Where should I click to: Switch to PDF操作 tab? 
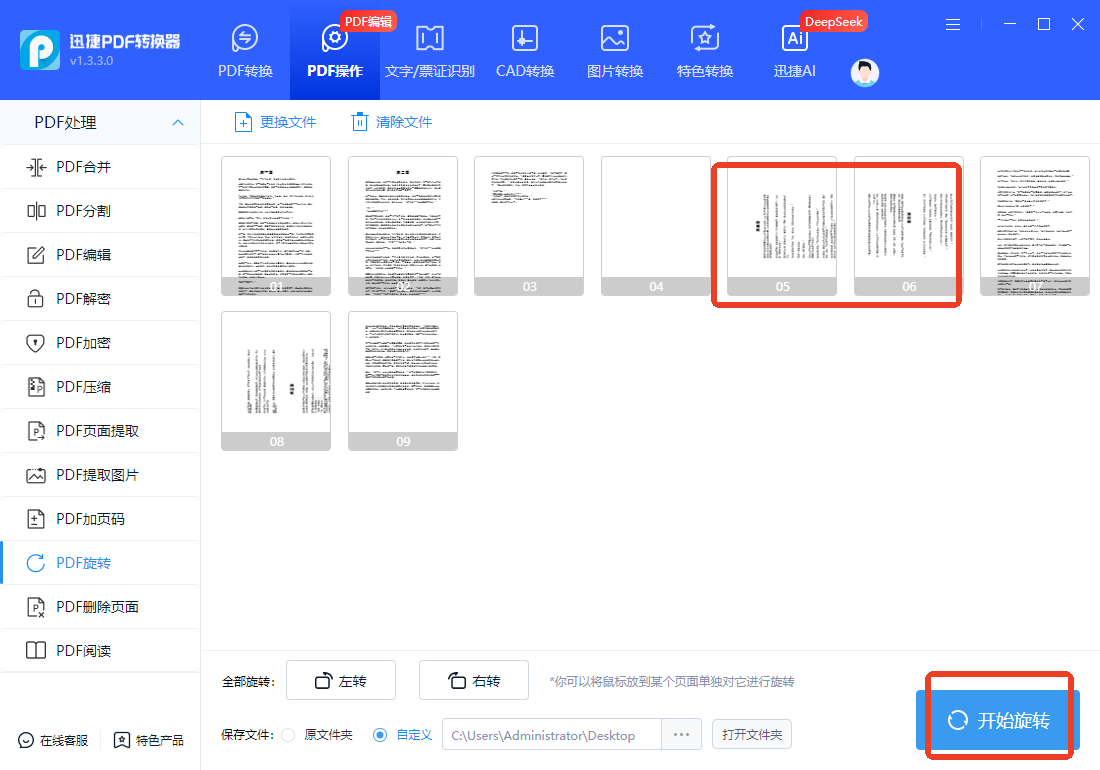(335, 51)
